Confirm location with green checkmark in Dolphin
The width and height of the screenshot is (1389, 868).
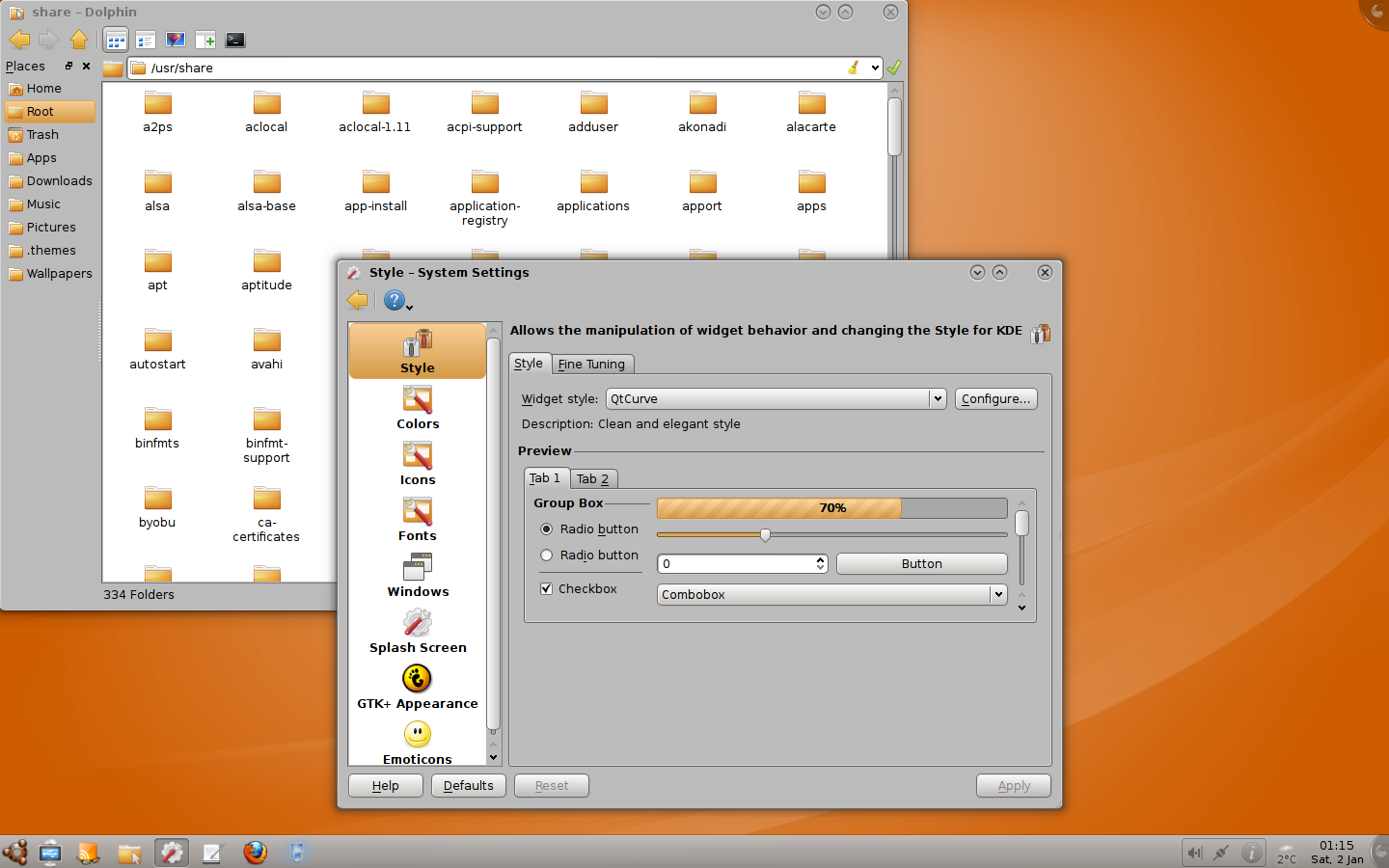pos(894,68)
